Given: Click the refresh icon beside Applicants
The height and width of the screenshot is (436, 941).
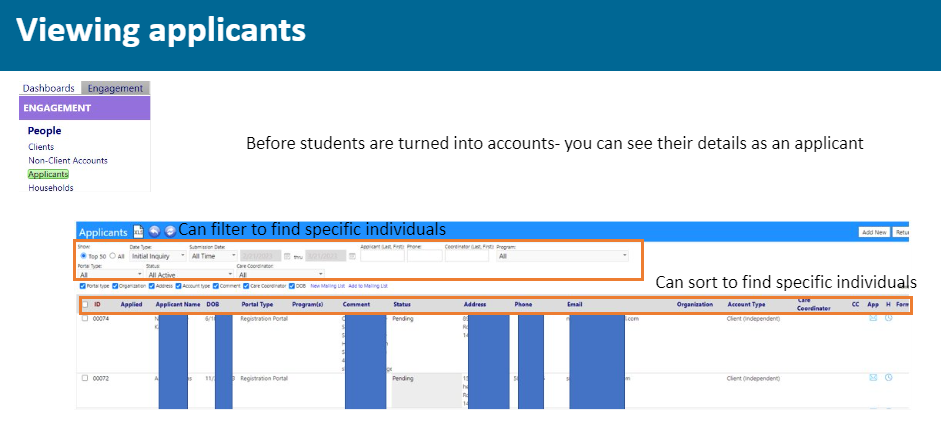Looking at the screenshot, I should tap(170, 231).
